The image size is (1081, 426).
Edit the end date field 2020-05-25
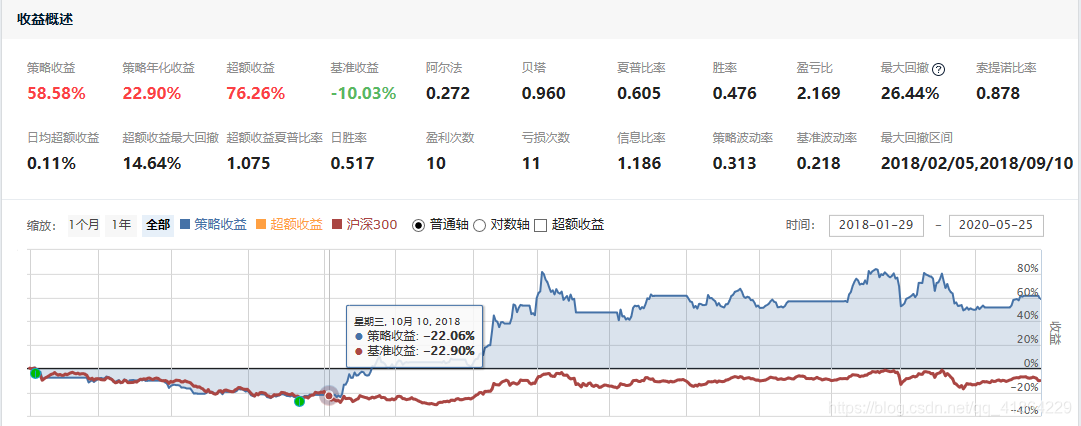pyautogui.click(x=996, y=225)
